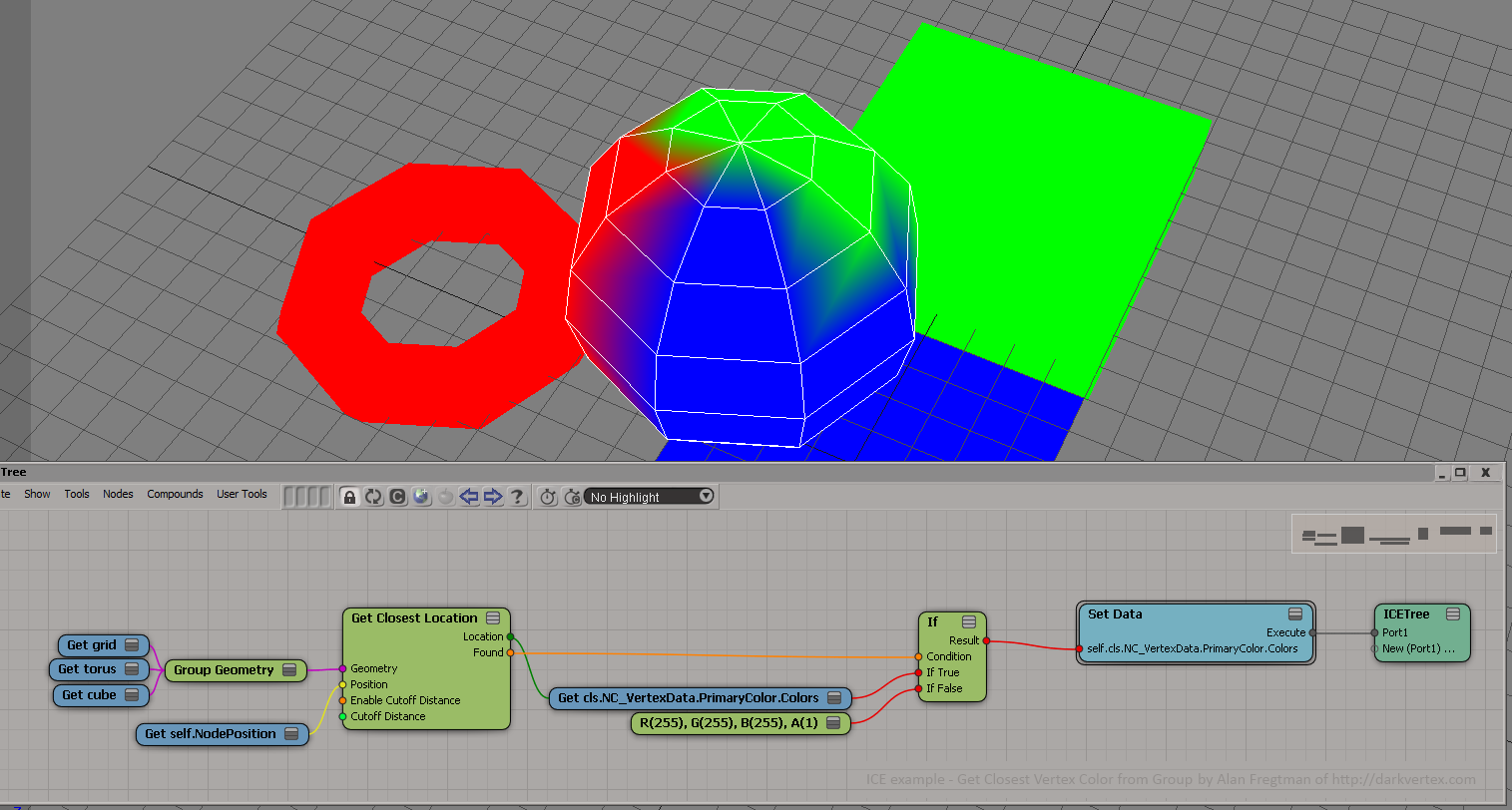
Task: Open the Show menu
Action: pyautogui.click(x=37, y=494)
